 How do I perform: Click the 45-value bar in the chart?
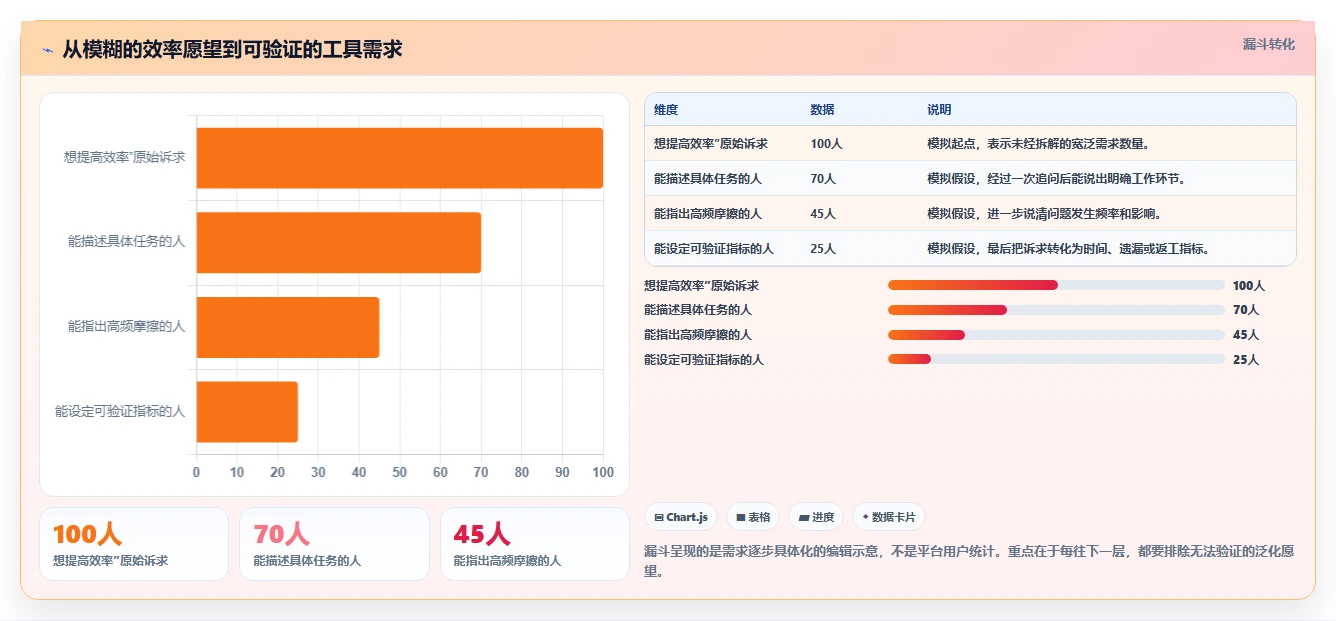pyautogui.click(x=288, y=327)
